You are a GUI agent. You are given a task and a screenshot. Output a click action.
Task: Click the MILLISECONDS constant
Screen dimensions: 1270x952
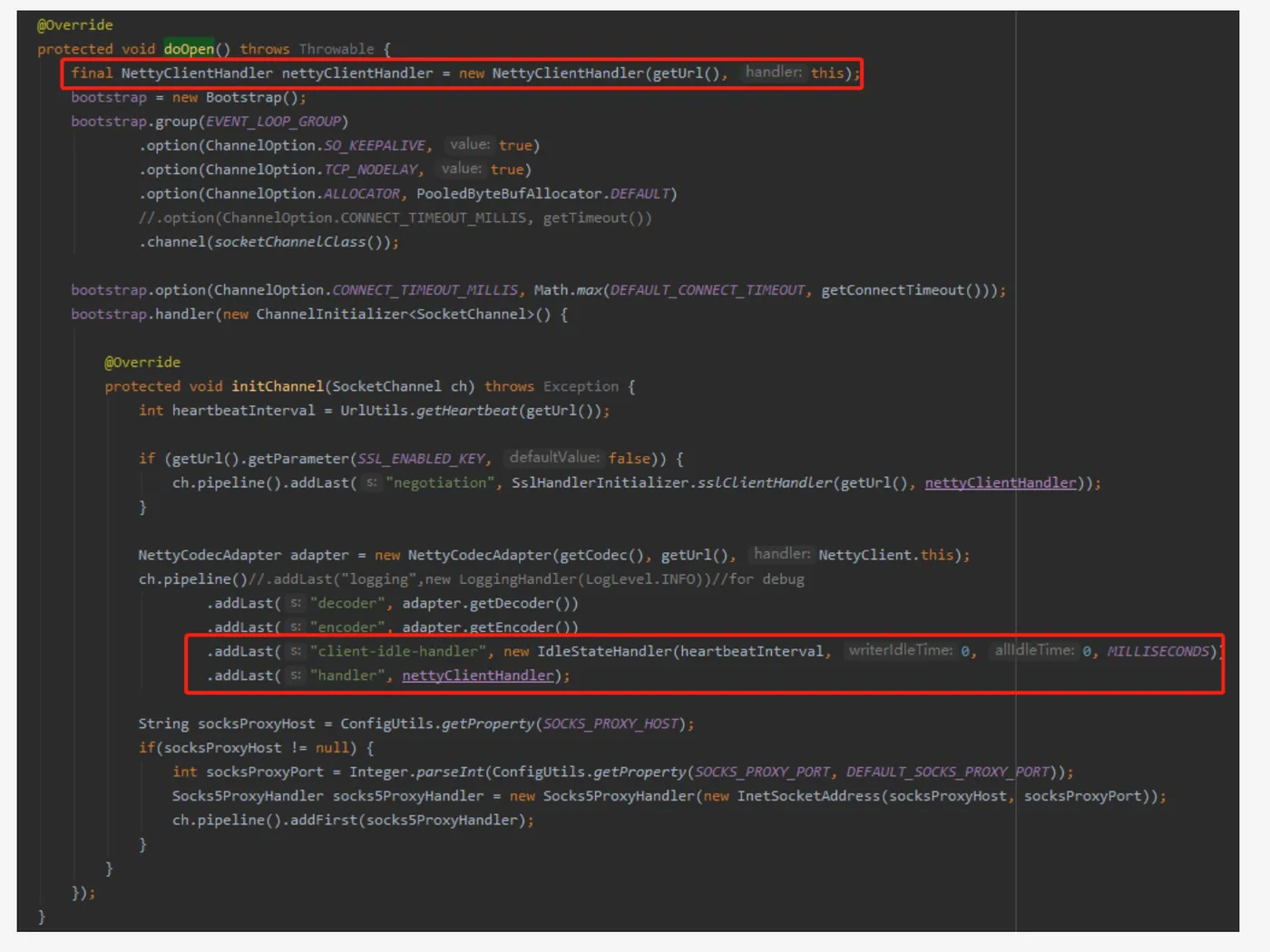point(1158,651)
